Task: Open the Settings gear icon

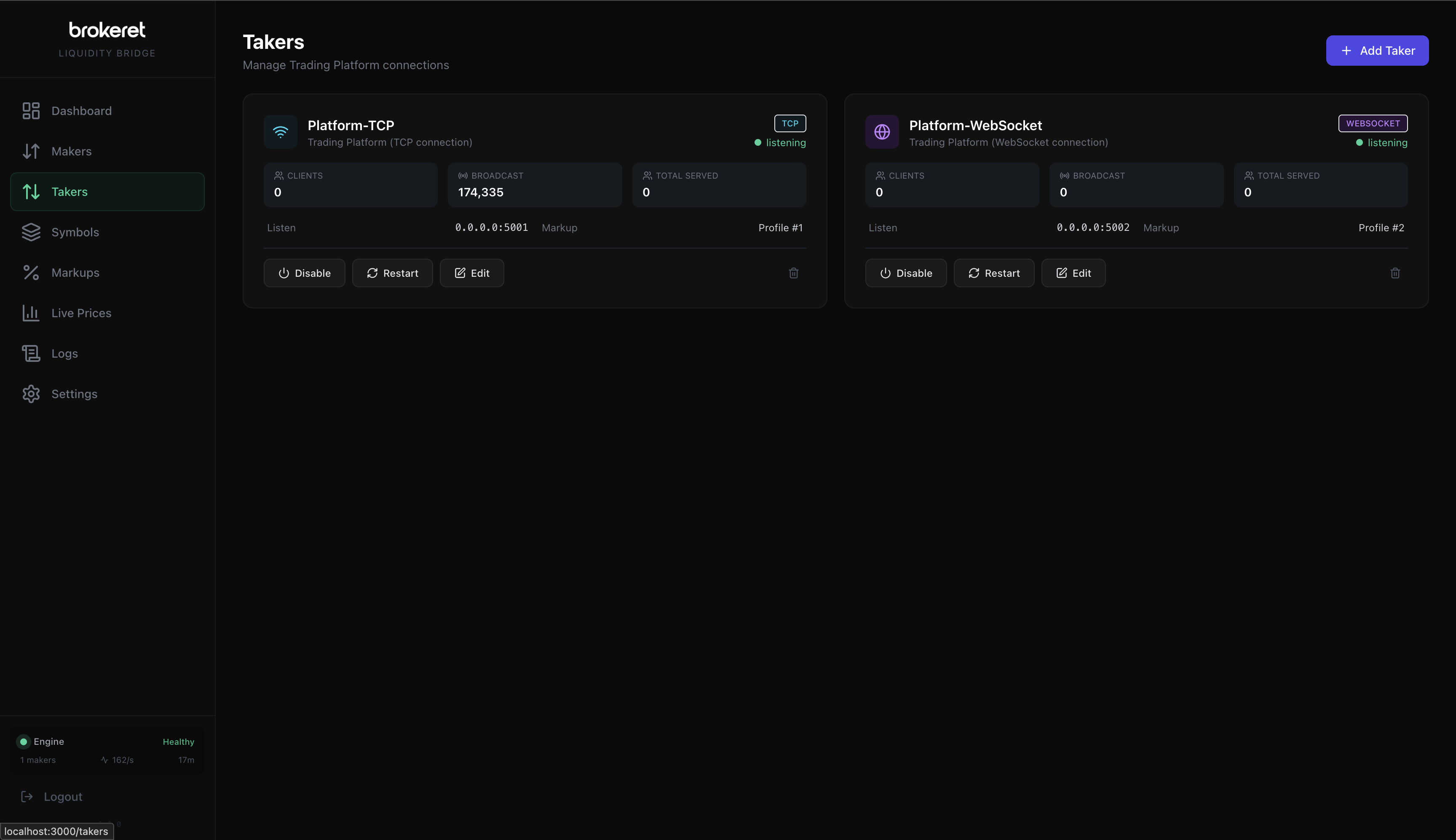Action: coord(31,394)
